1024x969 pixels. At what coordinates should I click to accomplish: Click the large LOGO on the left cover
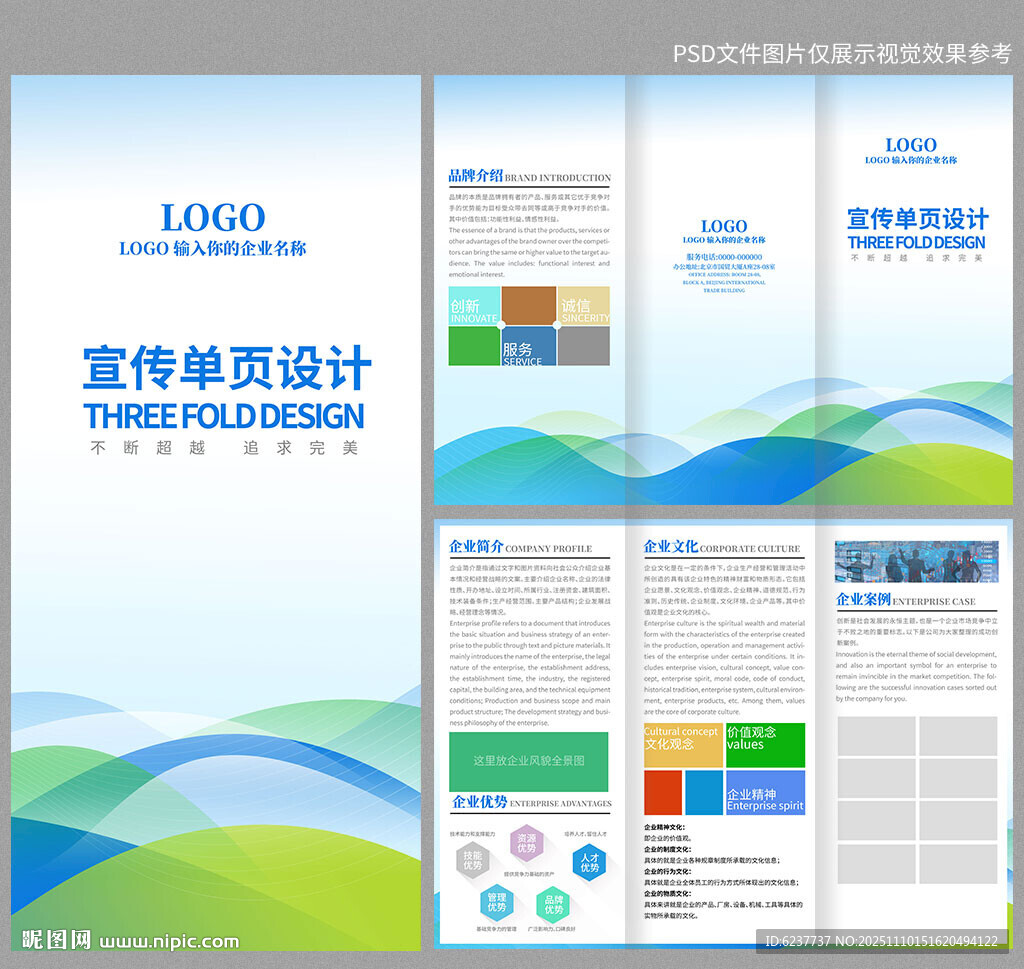(x=213, y=217)
